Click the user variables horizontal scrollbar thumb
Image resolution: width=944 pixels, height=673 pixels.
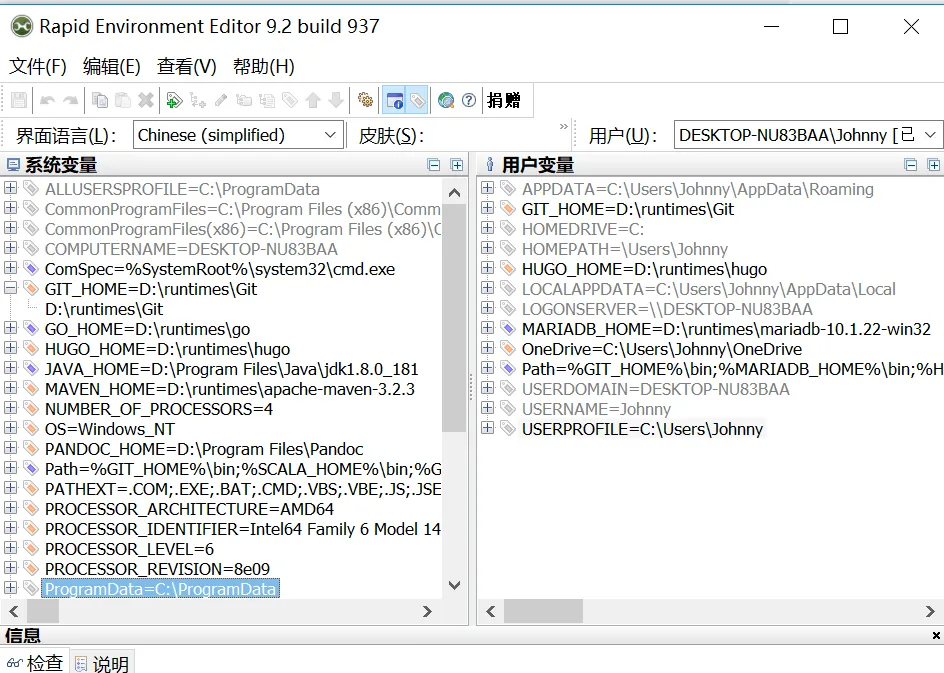coord(543,611)
